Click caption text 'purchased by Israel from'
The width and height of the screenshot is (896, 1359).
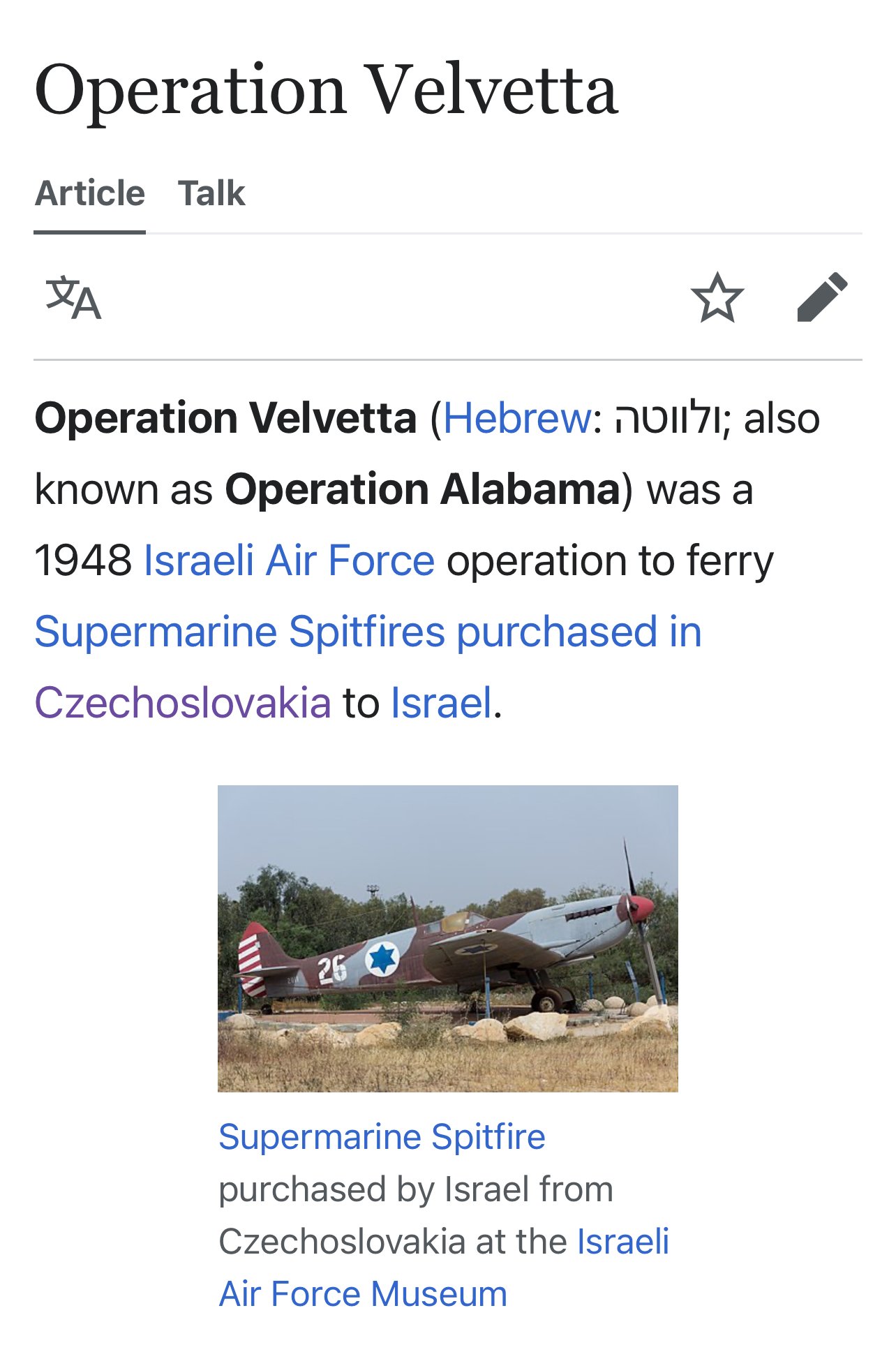tap(416, 1189)
